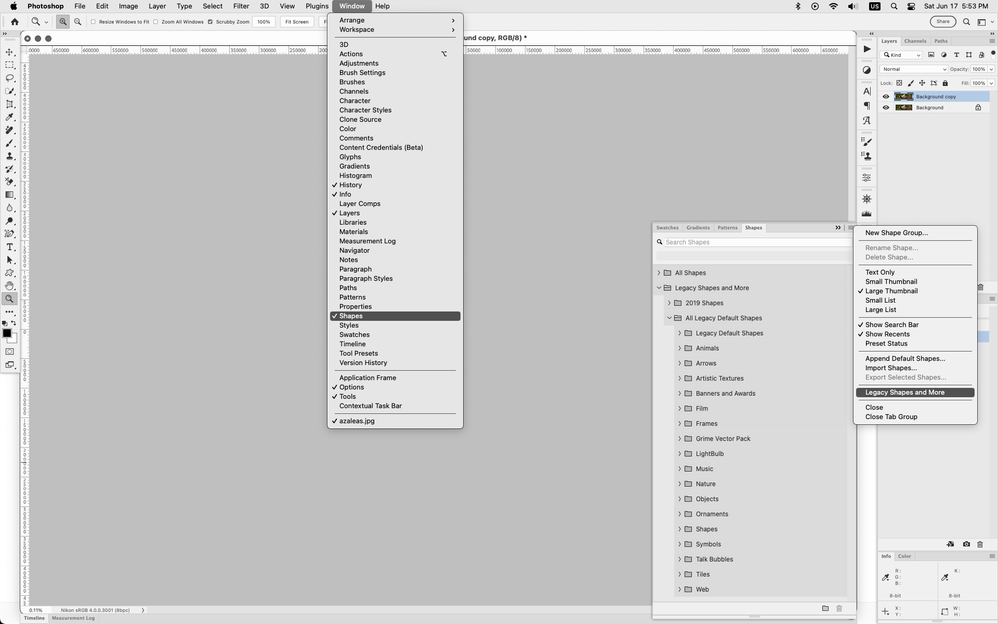This screenshot has width=998, height=624.
Task: Hide the Background copy layer
Action: coord(885,97)
